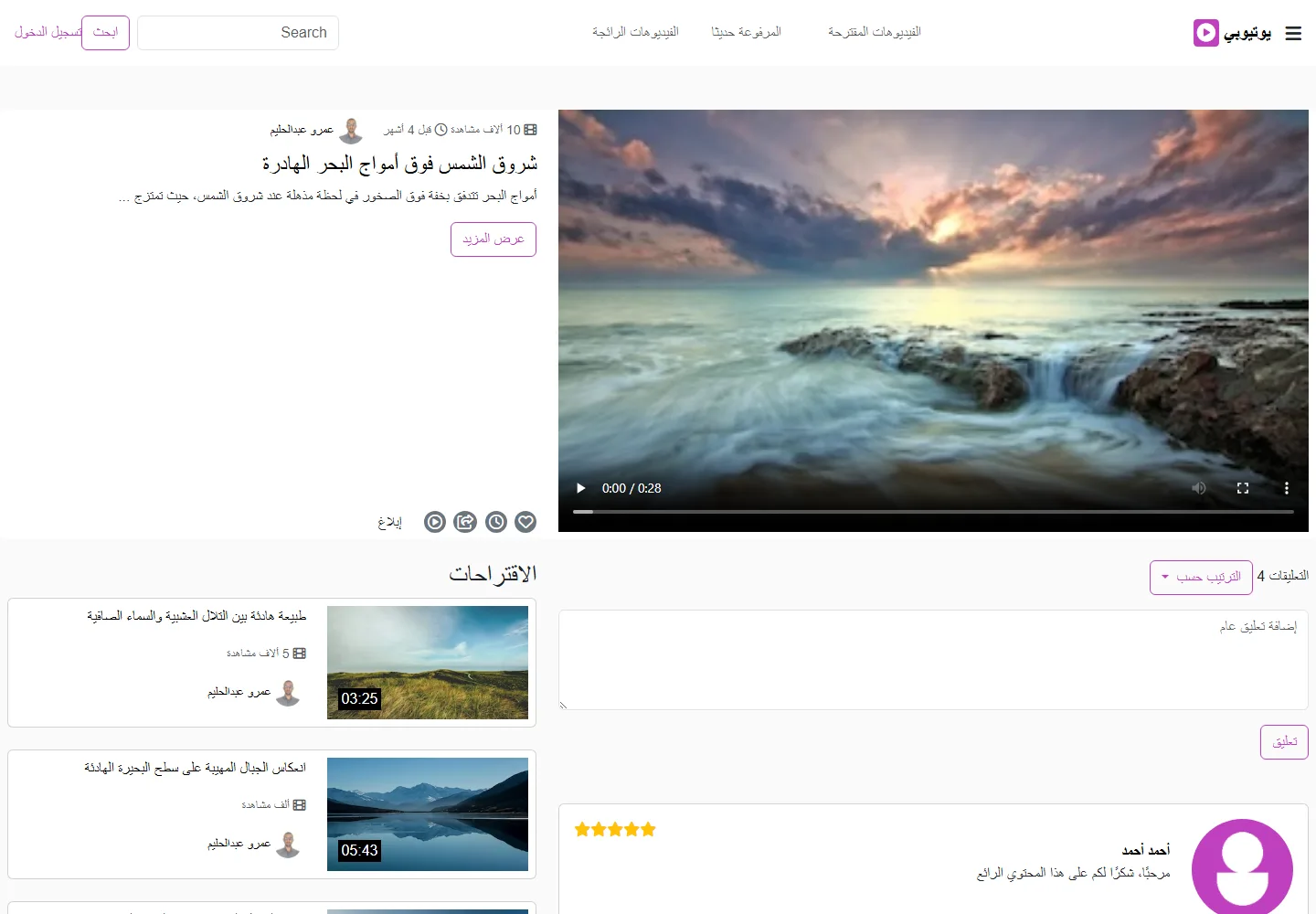Click author عمرو عبدالحليم in 03:25 video card
The width and height of the screenshot is (1316, 914).
[x=239, y=692]
